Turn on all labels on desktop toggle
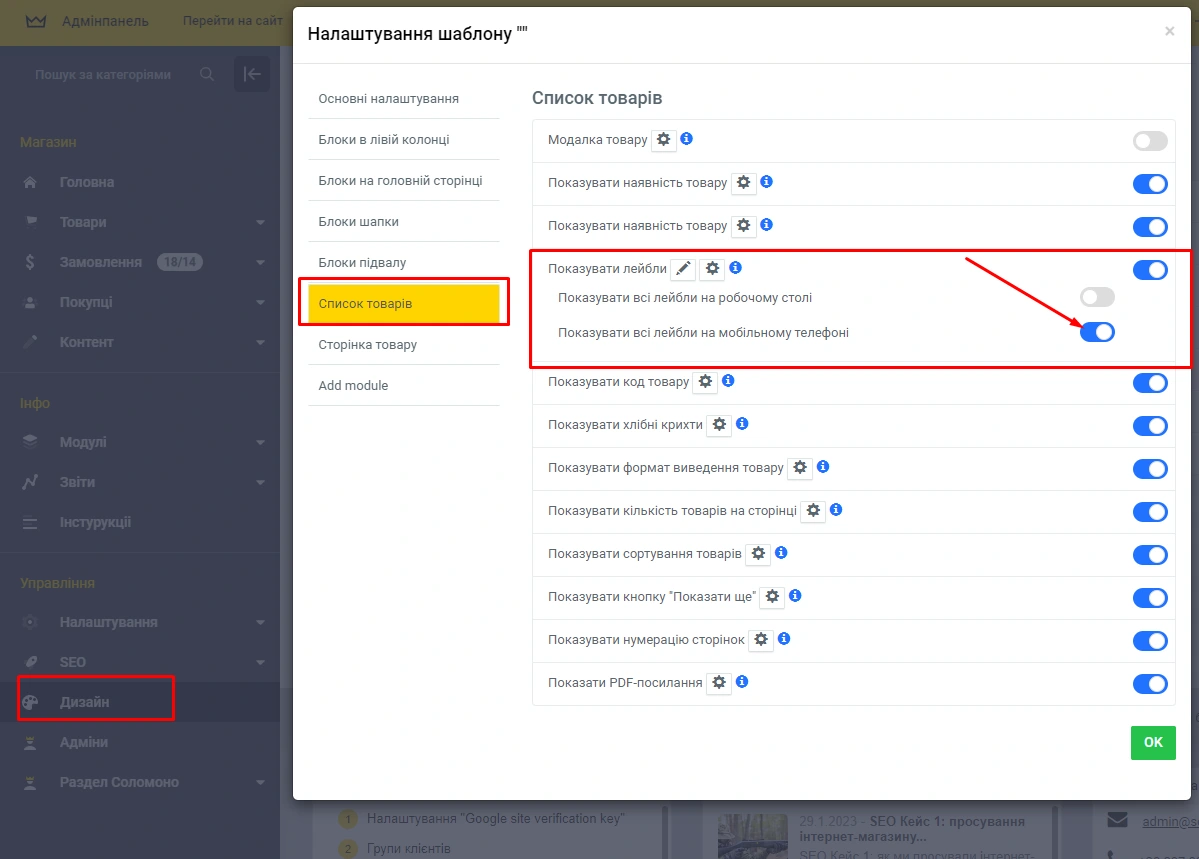Screen dimensions: 1199x859 (1097, 297)
